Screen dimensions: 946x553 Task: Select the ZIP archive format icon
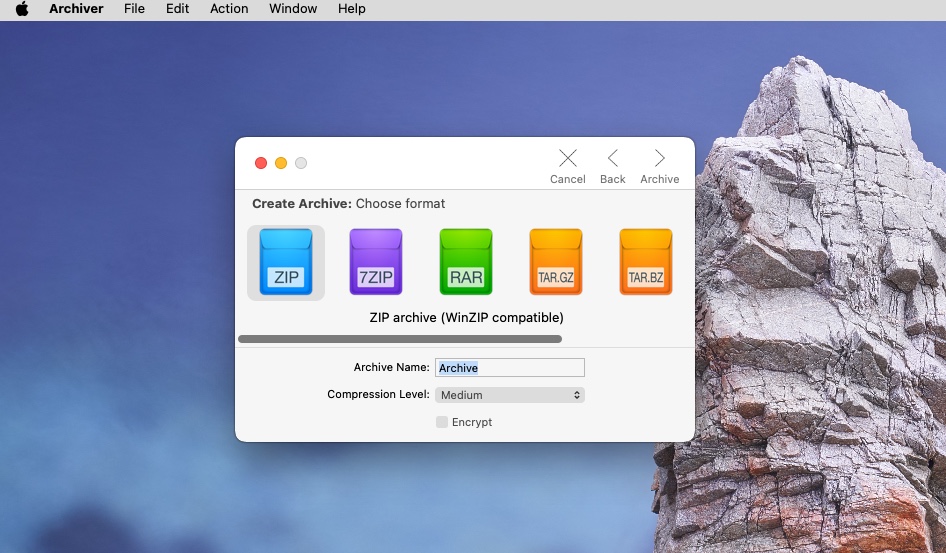click(x=286, y=262)
